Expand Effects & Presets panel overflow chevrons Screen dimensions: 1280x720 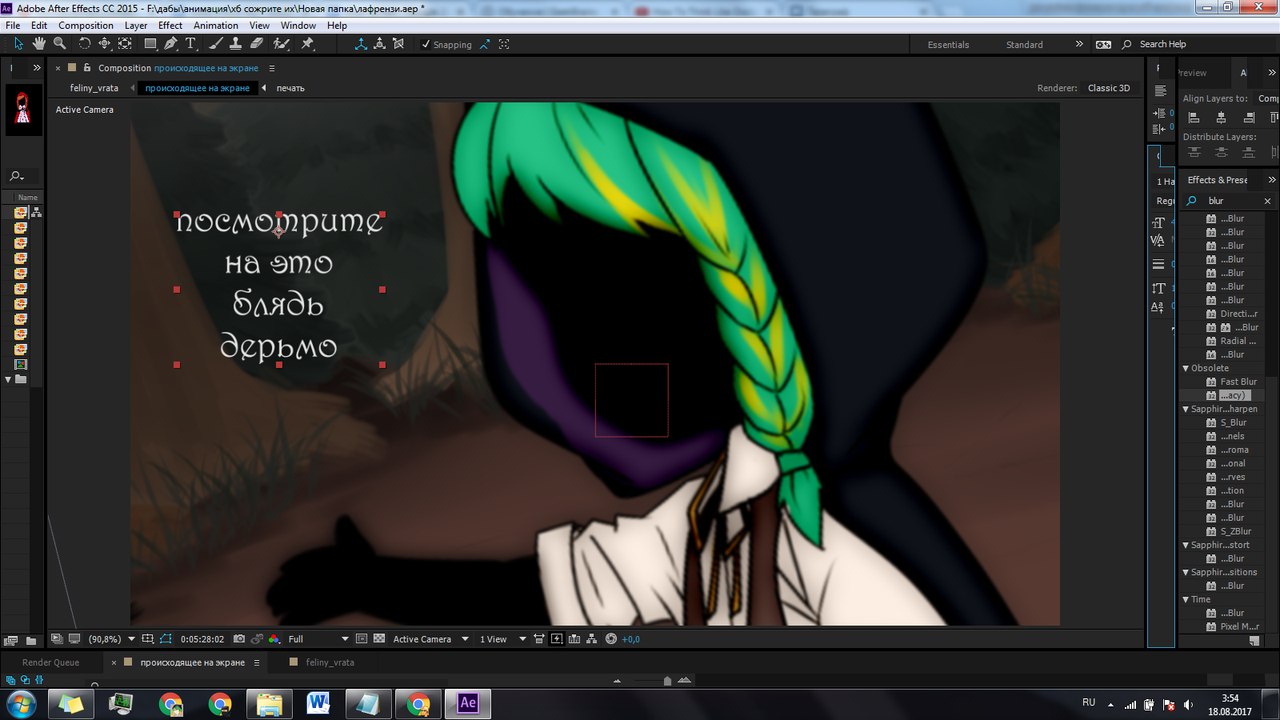(x=1272, y=180)
